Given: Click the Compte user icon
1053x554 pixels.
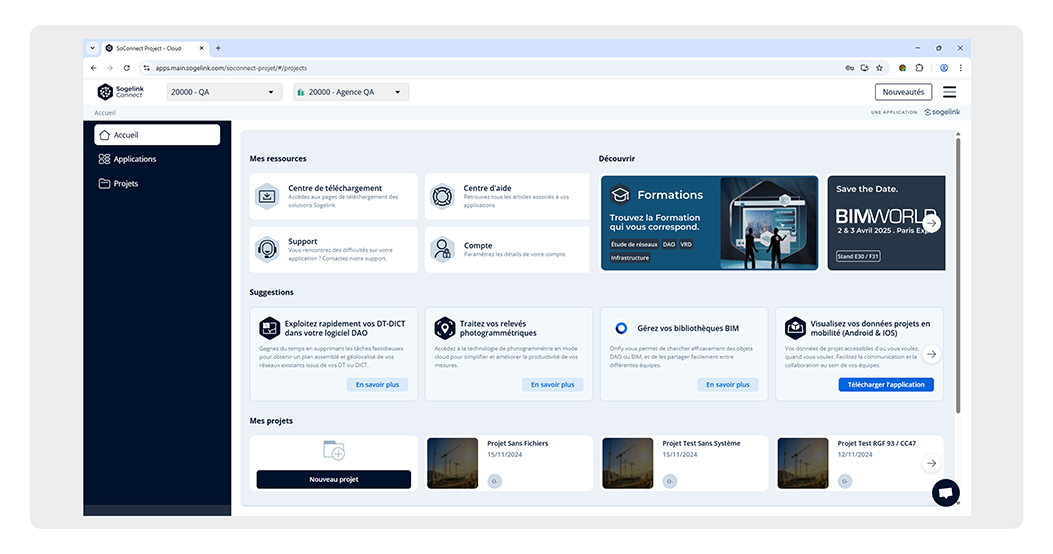Looking at the screenshot, I should click(442, 249).
